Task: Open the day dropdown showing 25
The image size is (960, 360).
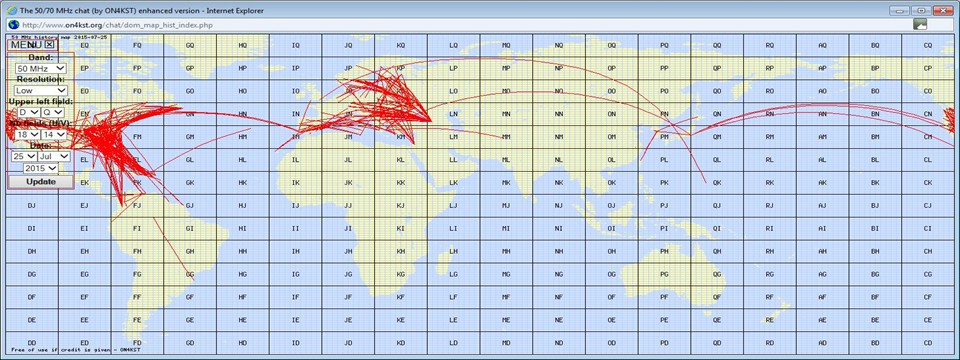Action: tap(24, 156)
